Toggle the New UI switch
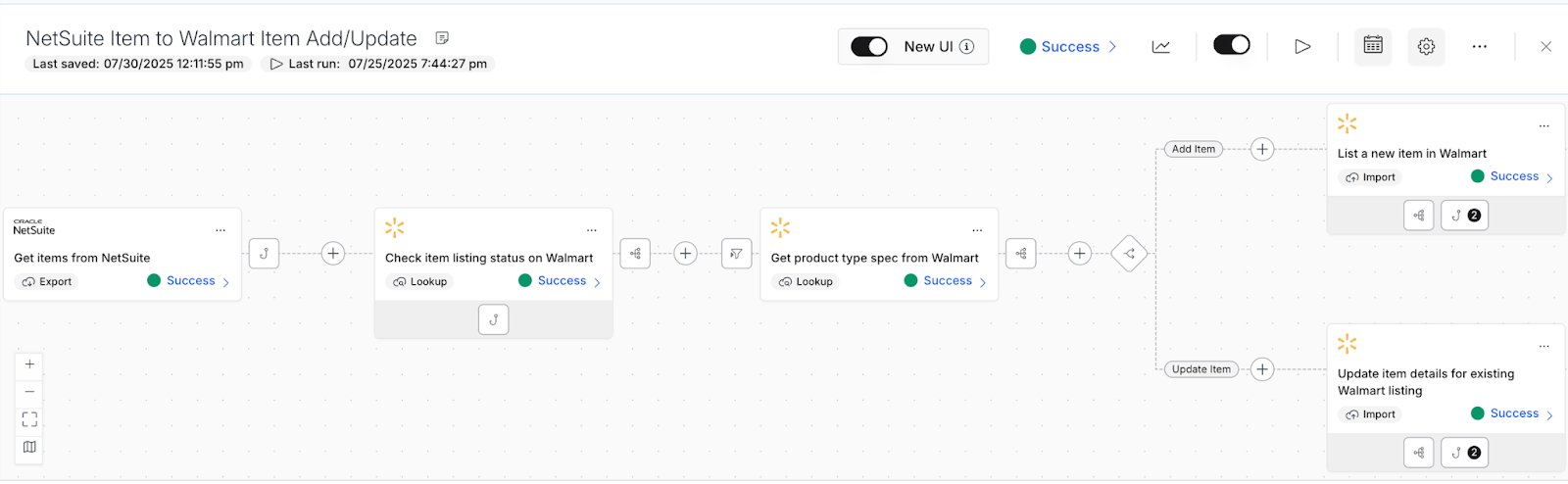This screenshot has width=1568, height=484. (869, 46)
